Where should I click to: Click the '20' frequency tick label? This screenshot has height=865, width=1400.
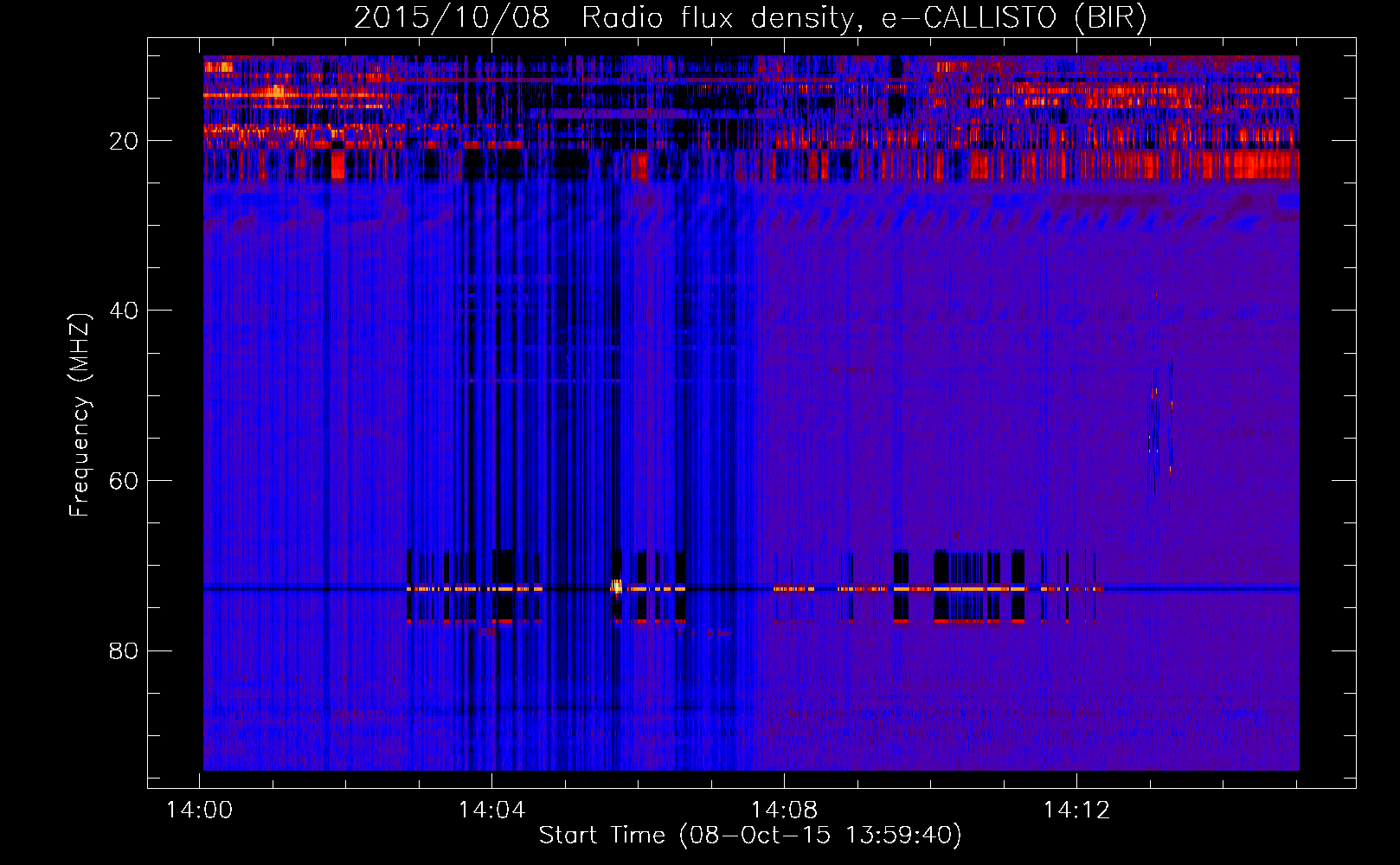[124, 141]
